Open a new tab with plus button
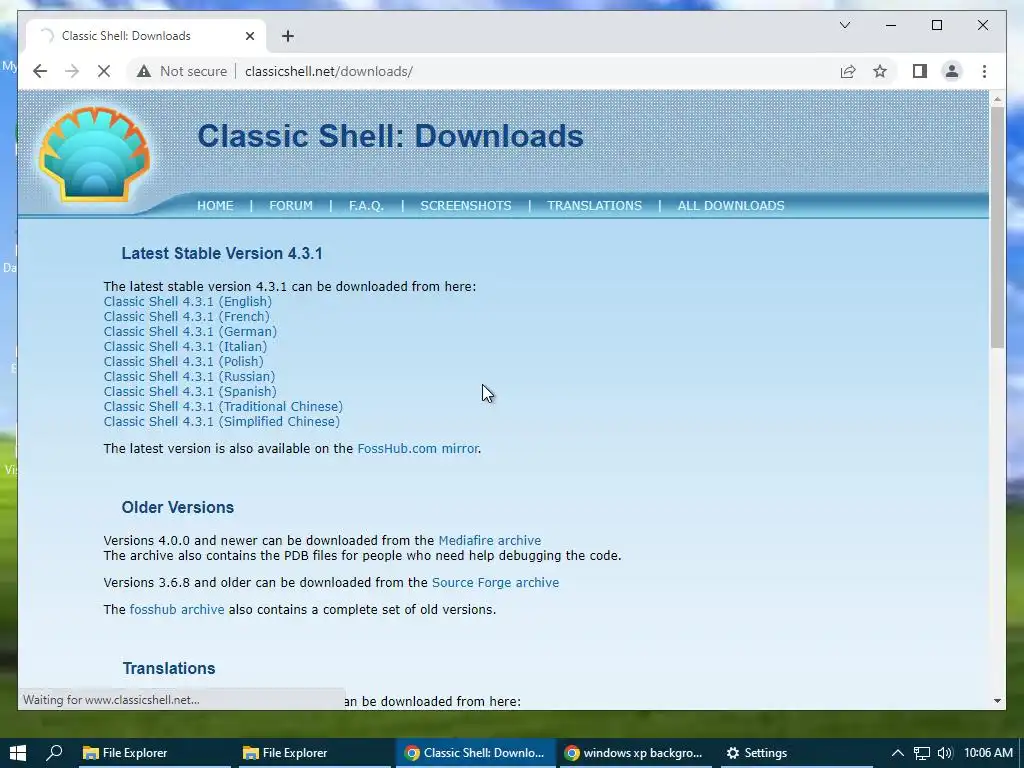Screen dimensions: 1024x768 click(288, 36)
